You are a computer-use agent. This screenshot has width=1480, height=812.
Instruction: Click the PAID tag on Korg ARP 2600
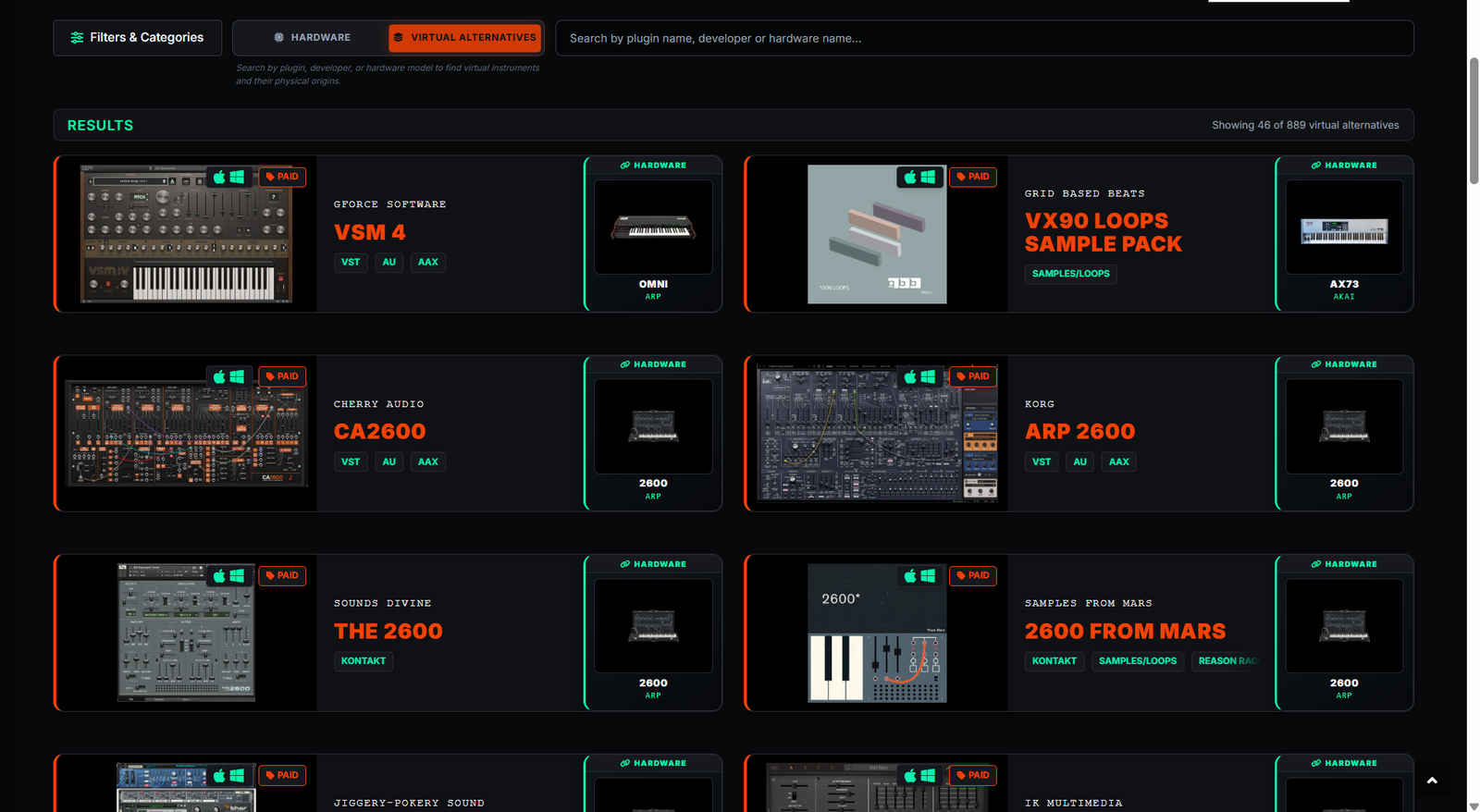click(x=973, y=376)
